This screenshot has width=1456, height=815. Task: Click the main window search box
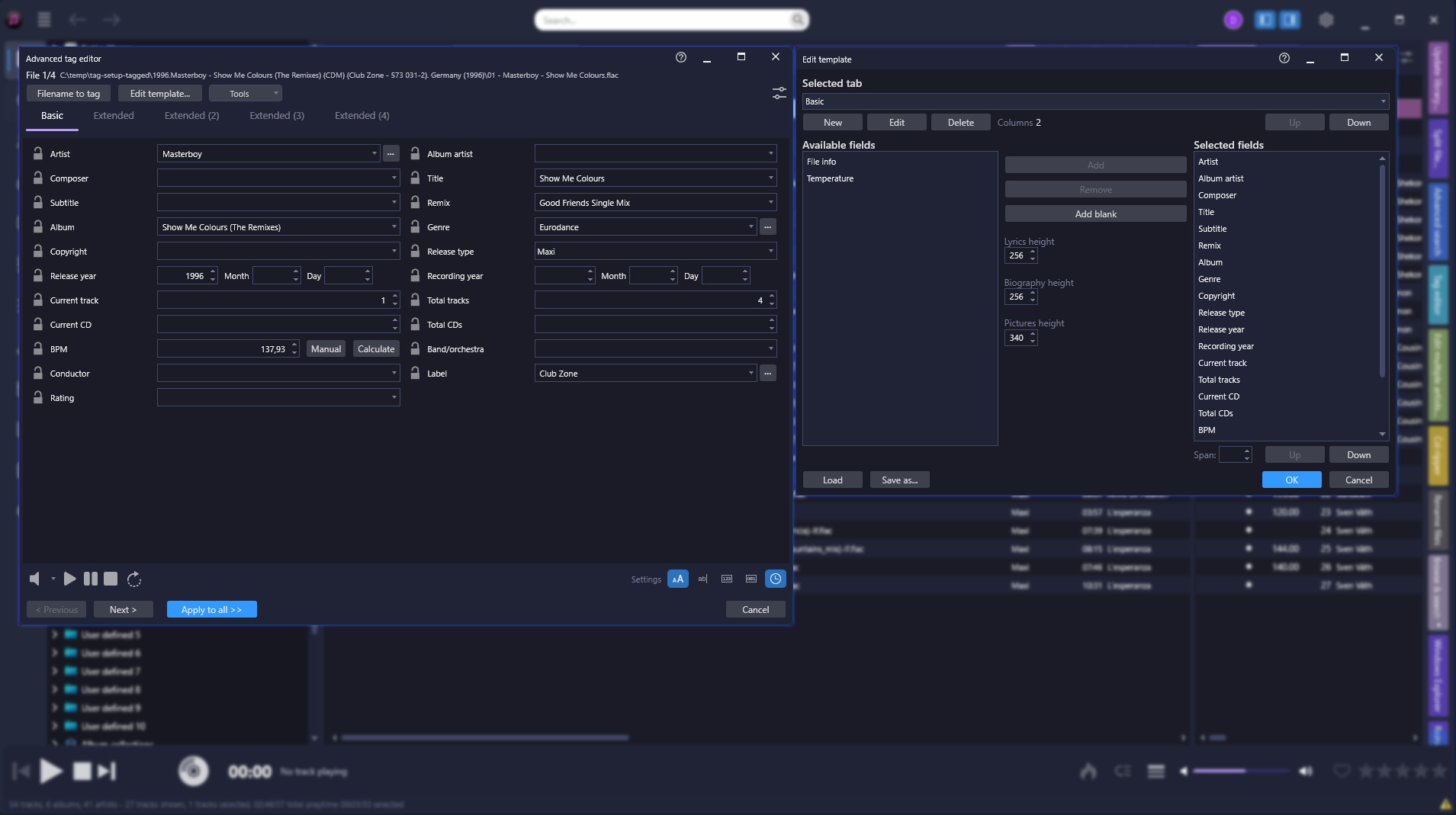(x=671, y=20)
